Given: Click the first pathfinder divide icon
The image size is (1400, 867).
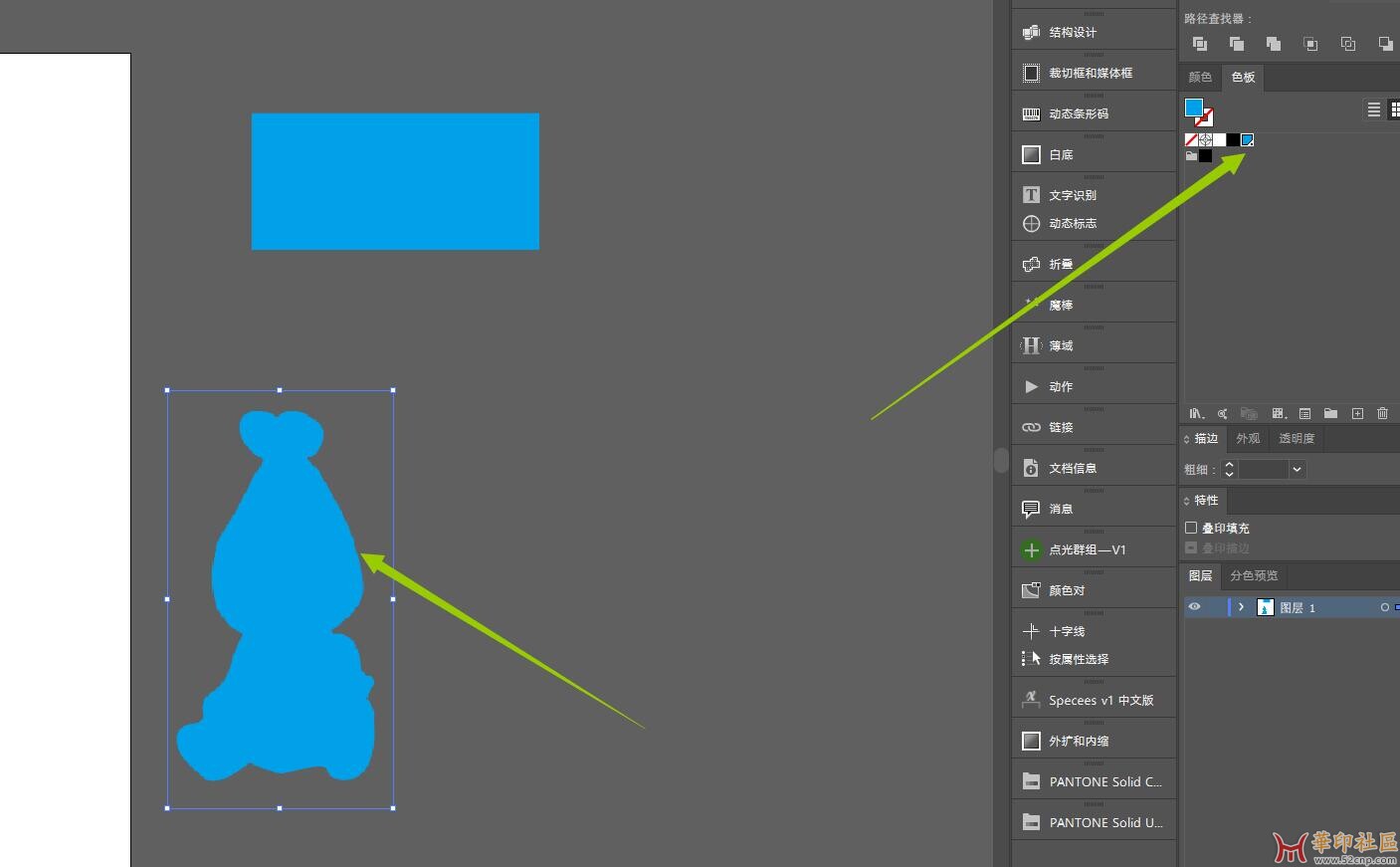Looking at the screenshot, I should point(1200,44).
